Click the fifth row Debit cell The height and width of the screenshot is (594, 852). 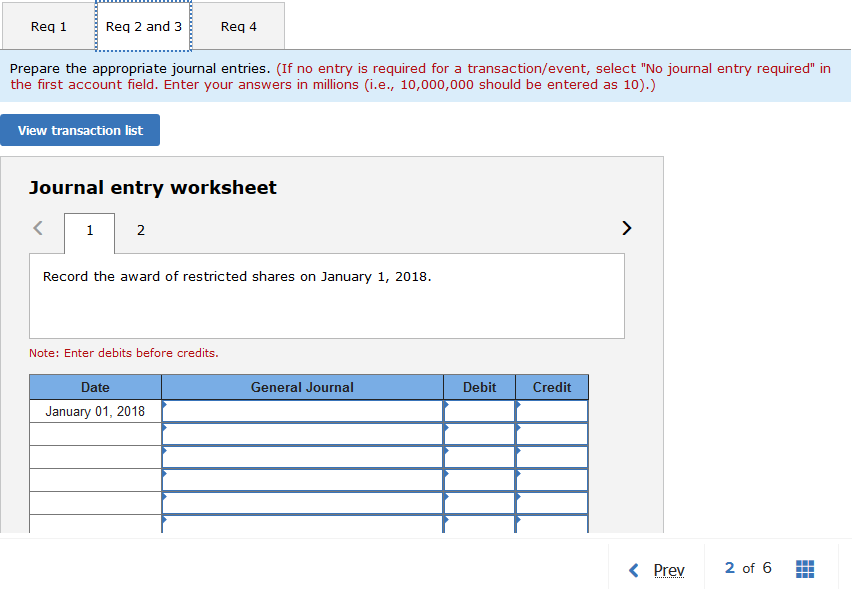coord(479,503)
